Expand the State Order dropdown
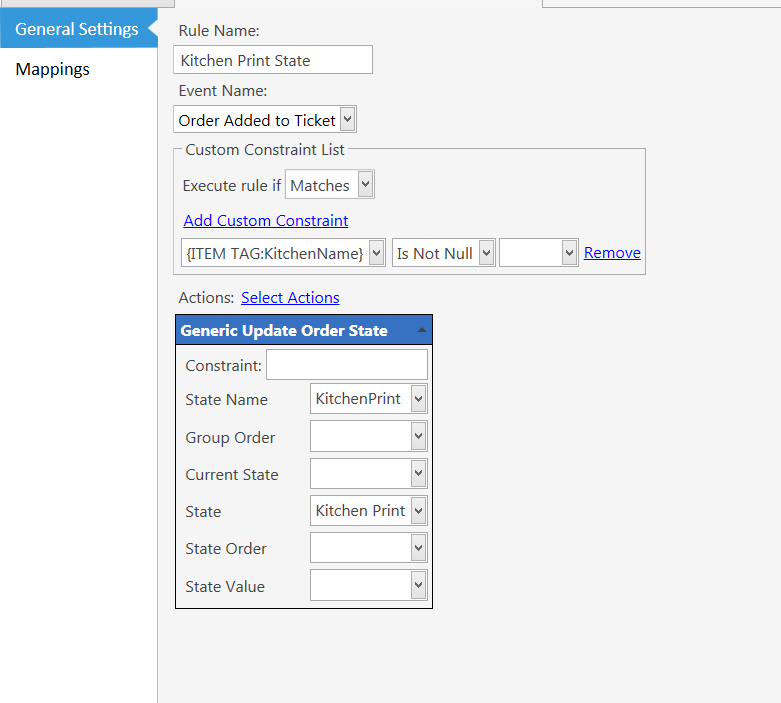This screenshot has height=703, width=781. [x=418, y=548]
